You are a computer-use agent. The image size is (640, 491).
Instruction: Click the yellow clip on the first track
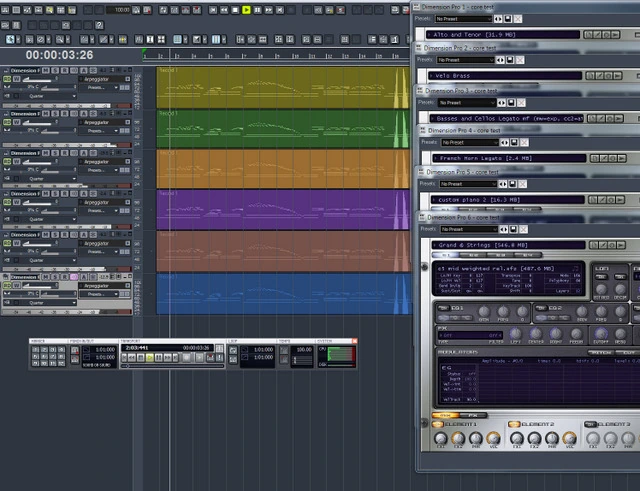tap(282, 88)
